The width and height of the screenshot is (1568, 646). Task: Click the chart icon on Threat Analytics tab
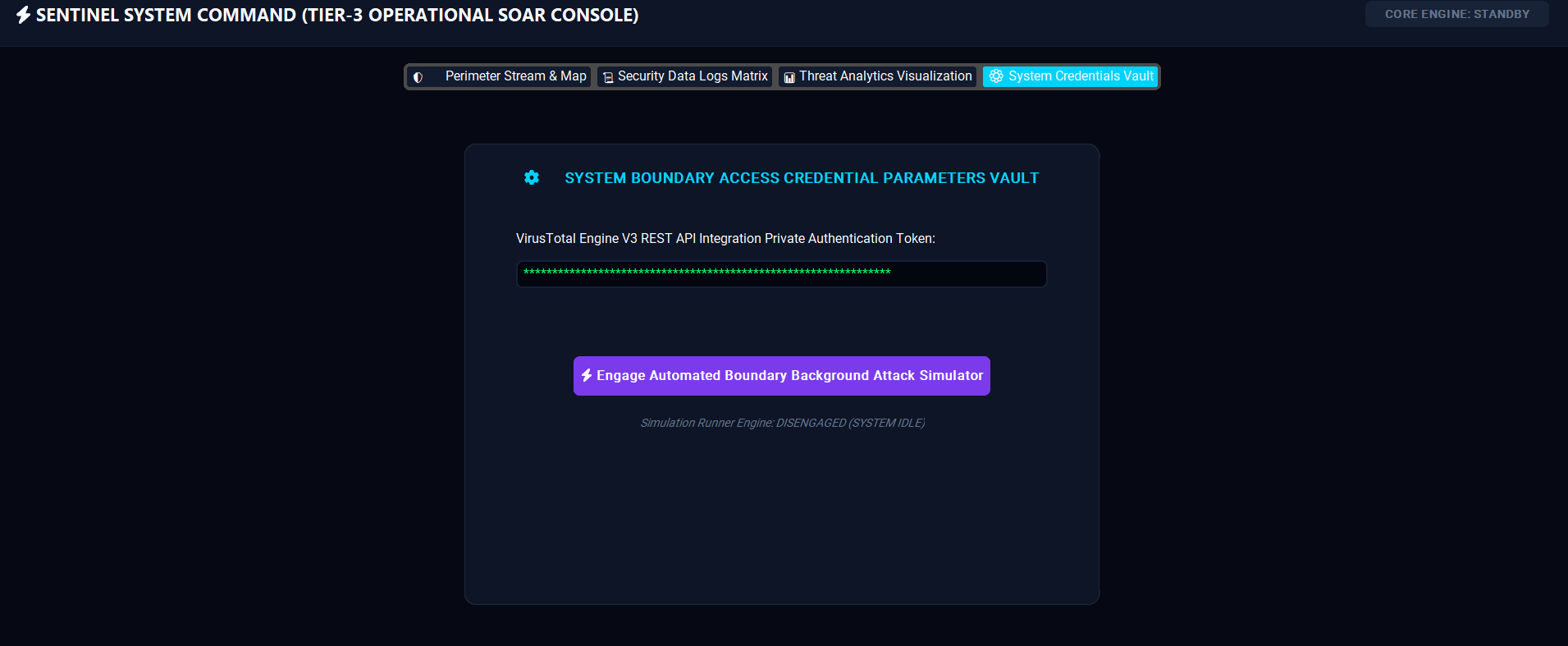(x=789, y=77)
